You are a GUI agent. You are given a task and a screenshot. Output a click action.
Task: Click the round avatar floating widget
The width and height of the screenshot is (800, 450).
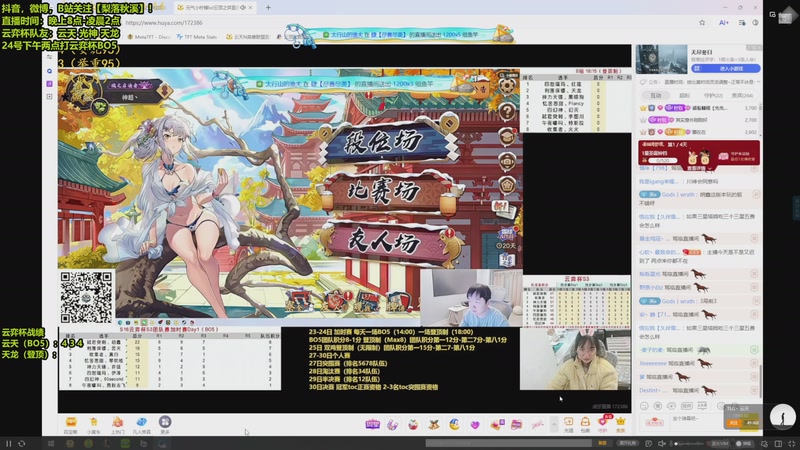(x=783, y=416)
